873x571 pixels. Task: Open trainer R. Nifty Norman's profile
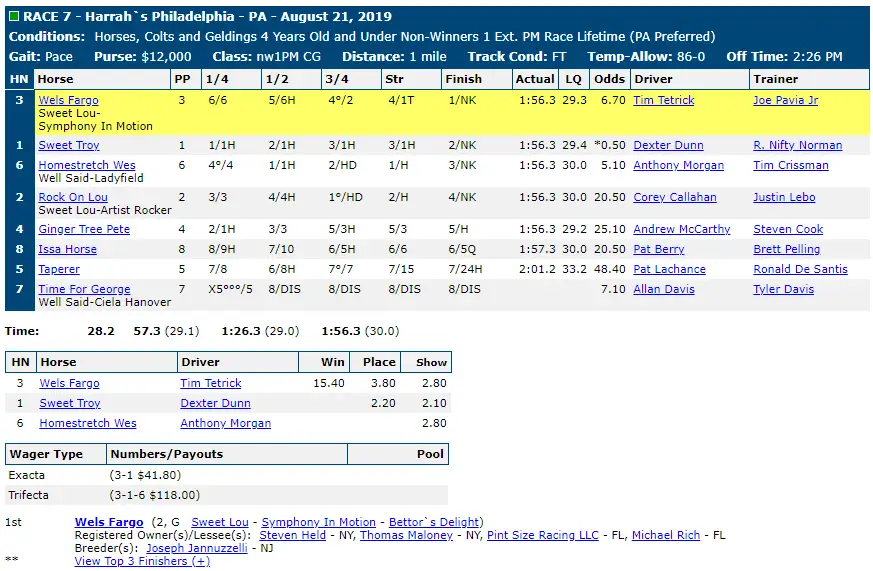tap(797, 145)
